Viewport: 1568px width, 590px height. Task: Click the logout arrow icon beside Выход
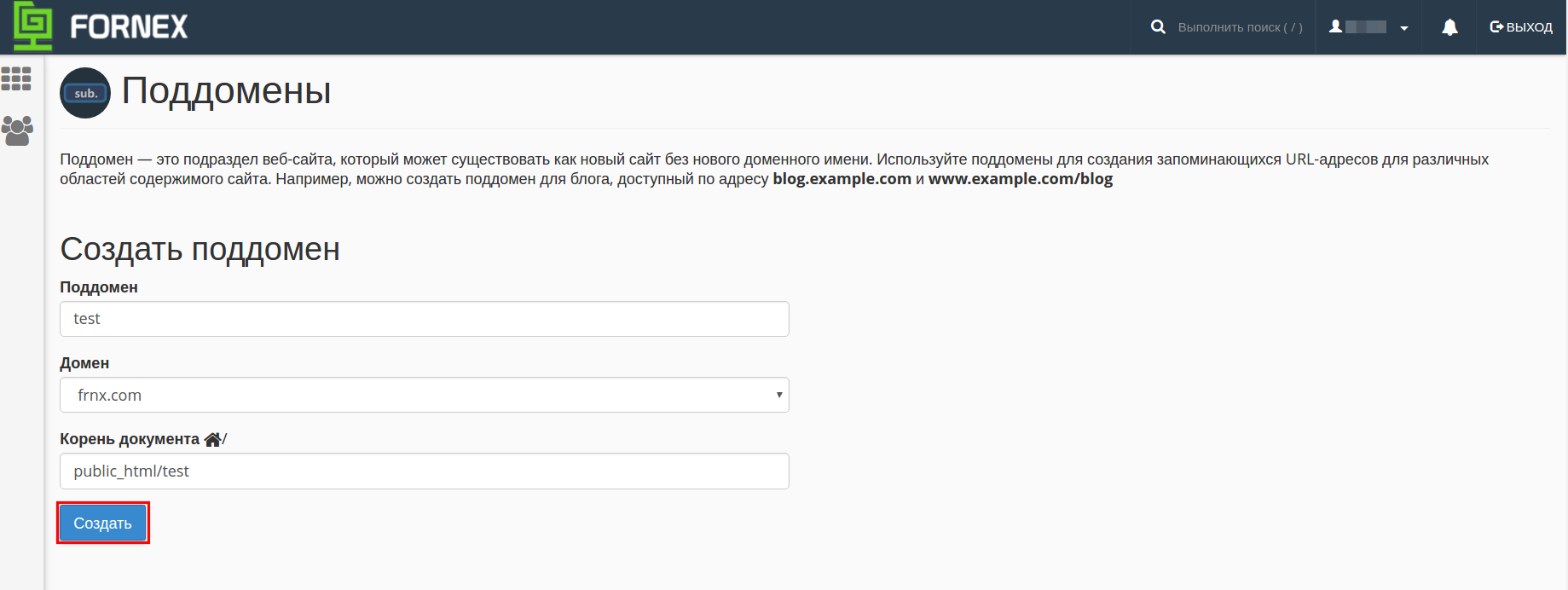[x=1496, y=27]
